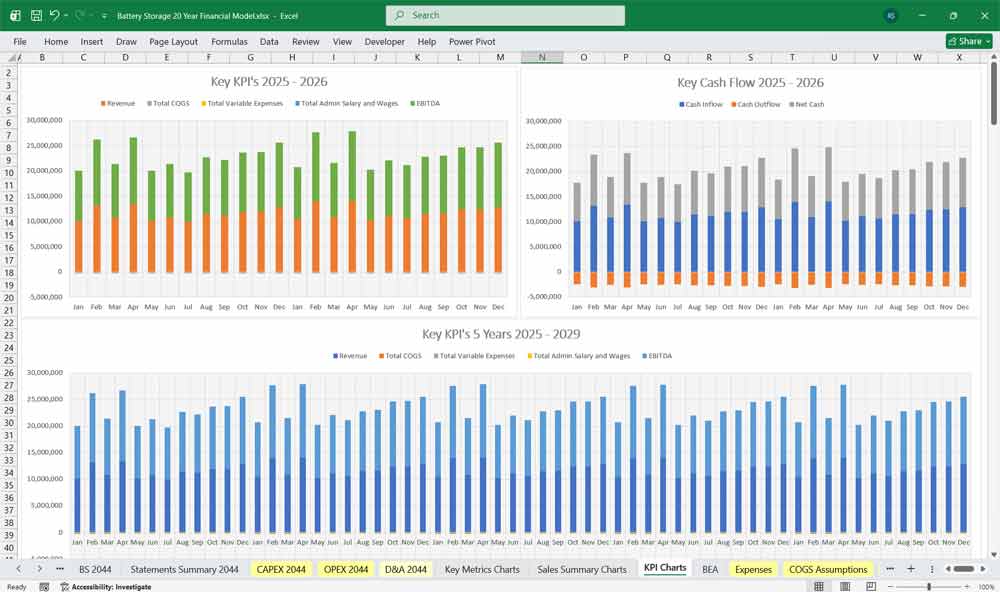The height and width of the screenshot is (592, 1000).
Task: Open the Customize Quick Access Toolbar dropdown
Action: click(103, 15)
